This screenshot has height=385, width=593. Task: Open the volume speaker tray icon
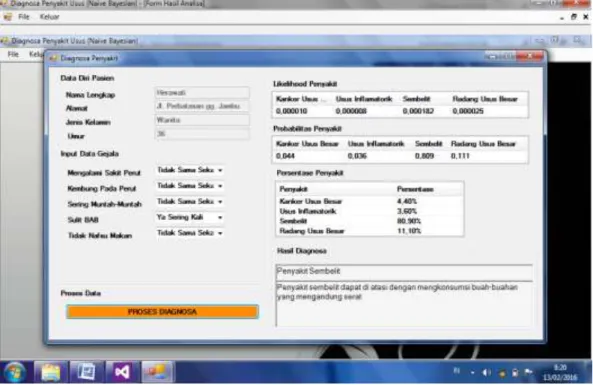486,373
